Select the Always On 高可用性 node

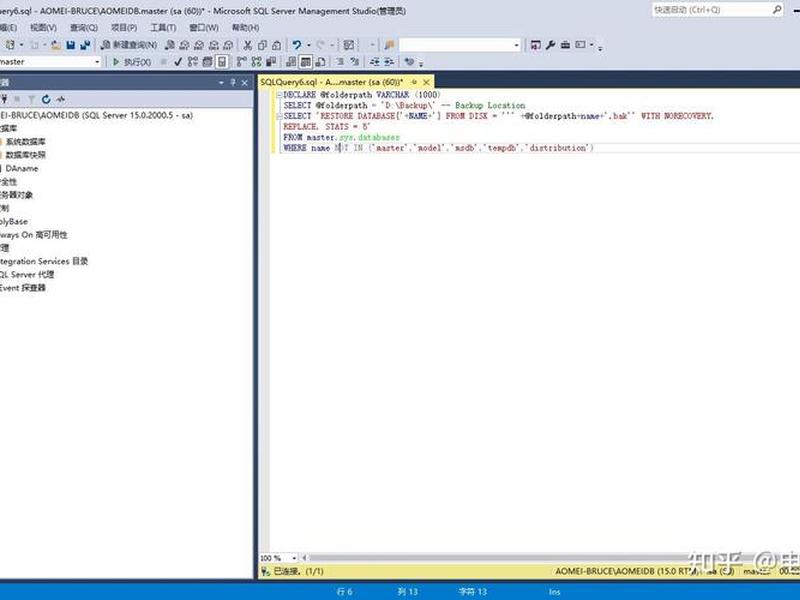(34, 235)
